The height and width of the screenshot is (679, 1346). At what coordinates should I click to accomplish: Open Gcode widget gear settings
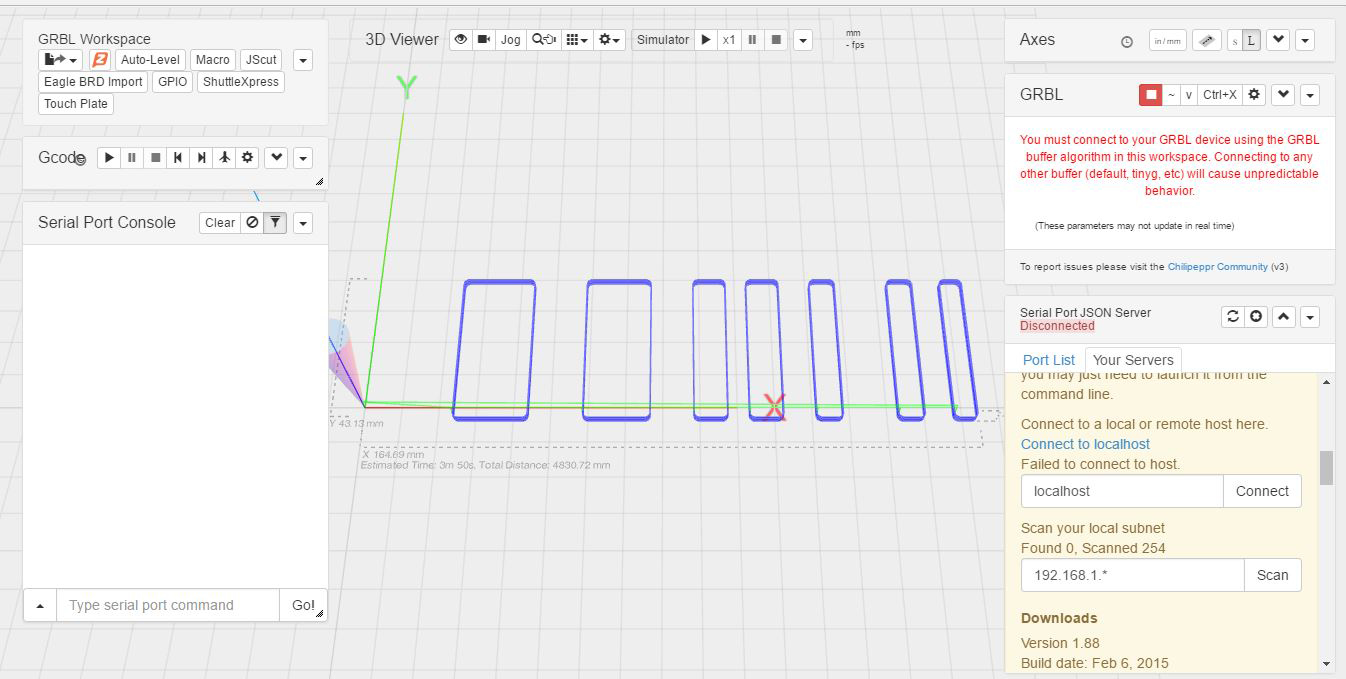tap(248, 158)
